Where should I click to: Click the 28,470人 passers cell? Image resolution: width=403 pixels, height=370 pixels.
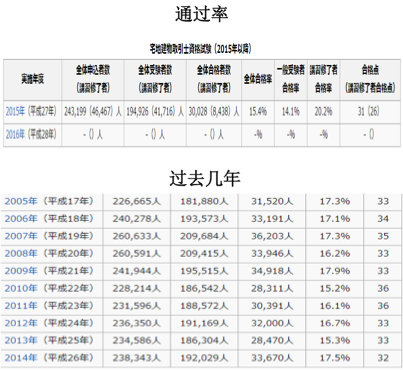coord(272,340)
